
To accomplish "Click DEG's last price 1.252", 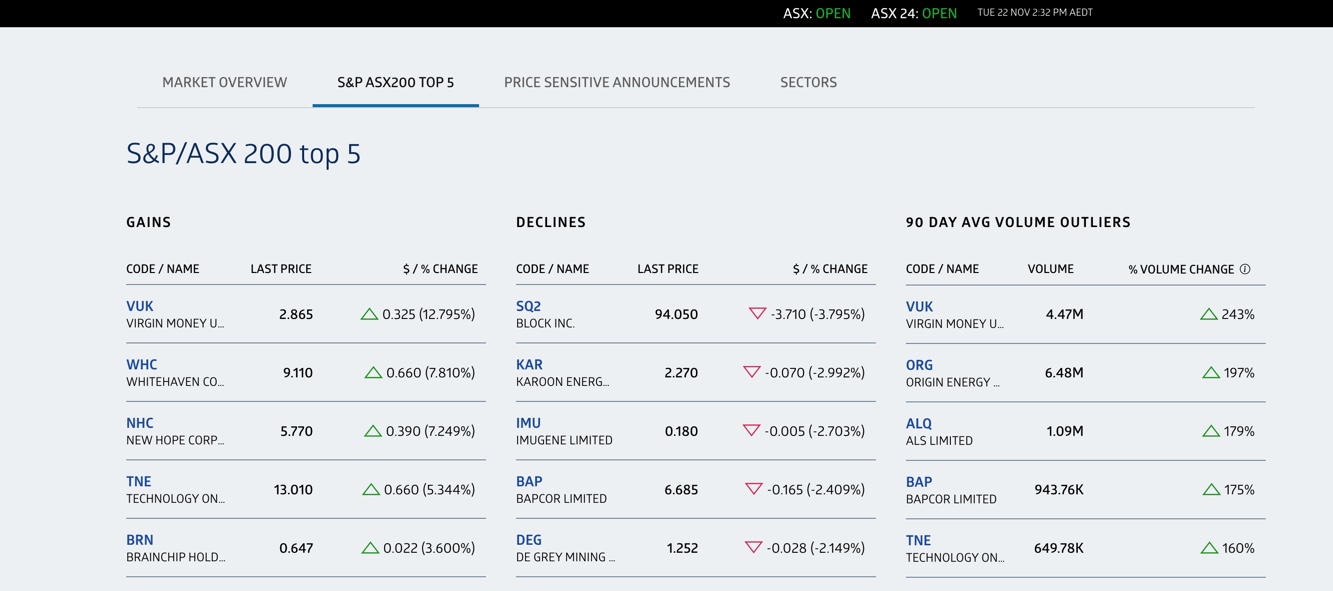I will 682,548.
